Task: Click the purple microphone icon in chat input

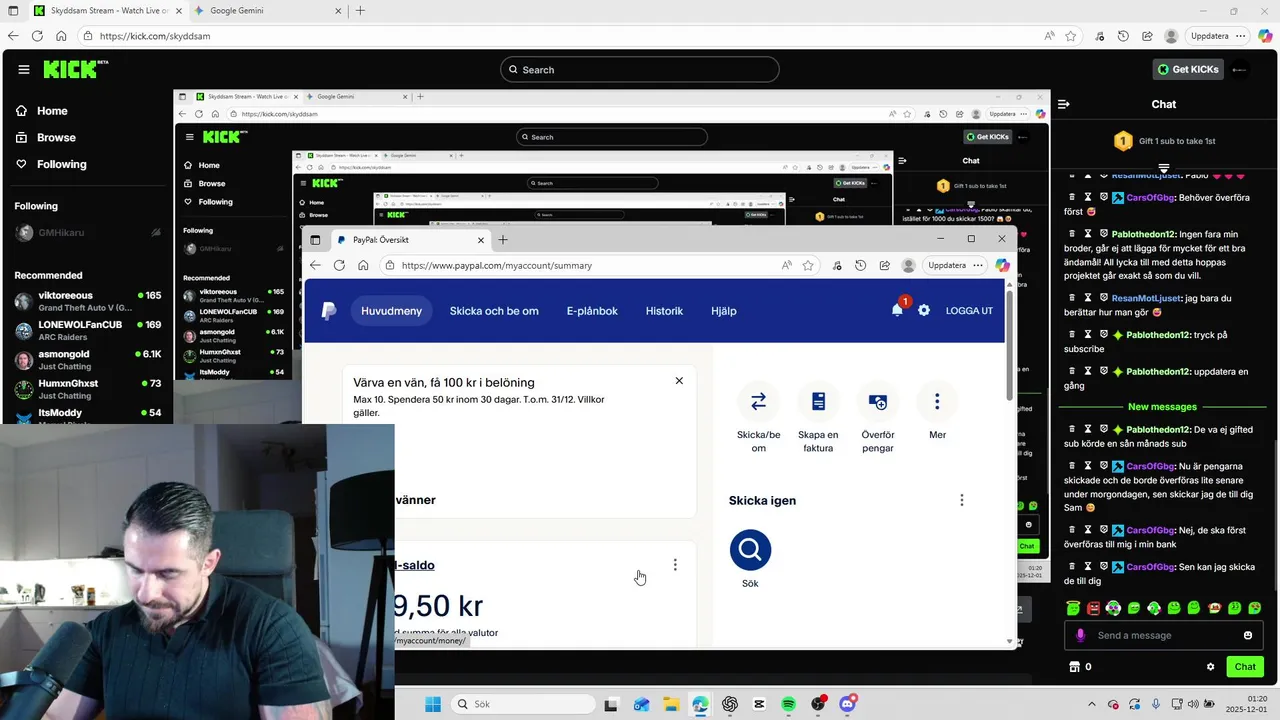Action: pos(1080,635)
